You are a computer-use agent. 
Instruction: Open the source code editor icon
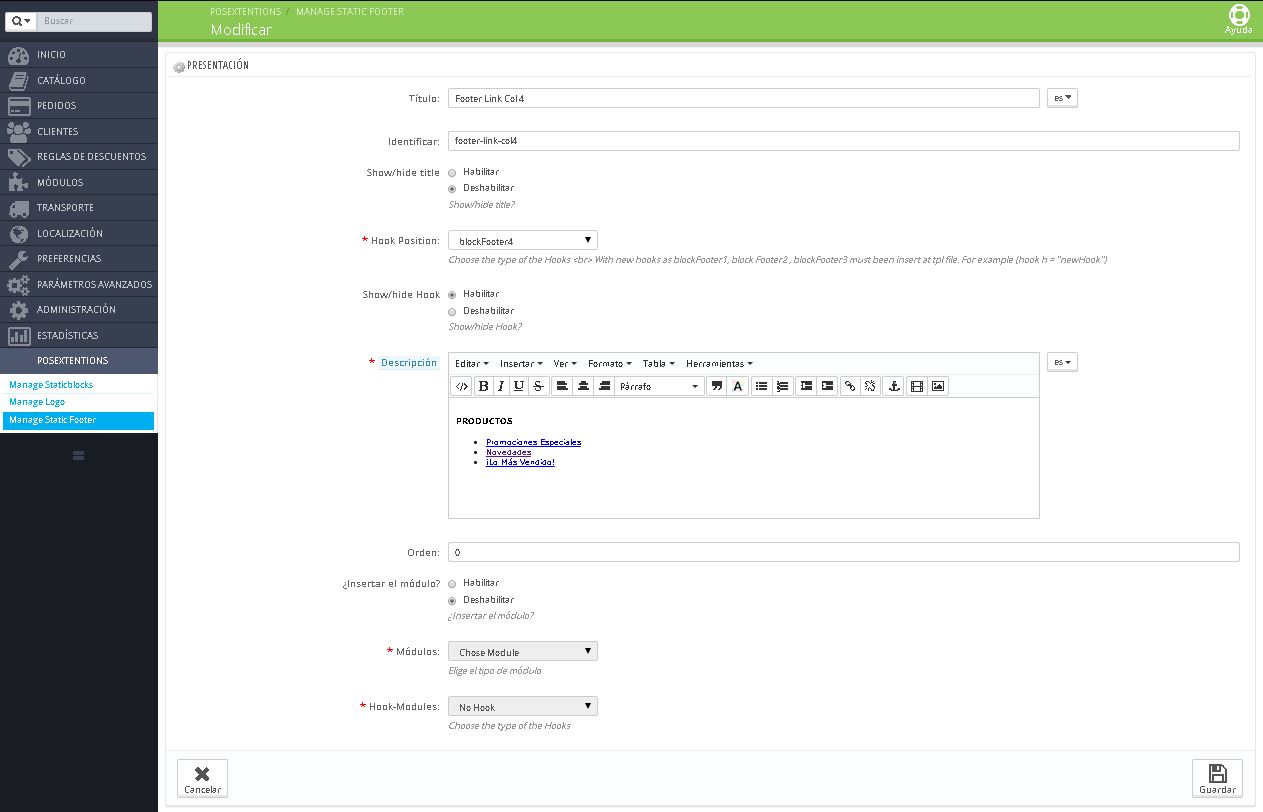[461, 386]
